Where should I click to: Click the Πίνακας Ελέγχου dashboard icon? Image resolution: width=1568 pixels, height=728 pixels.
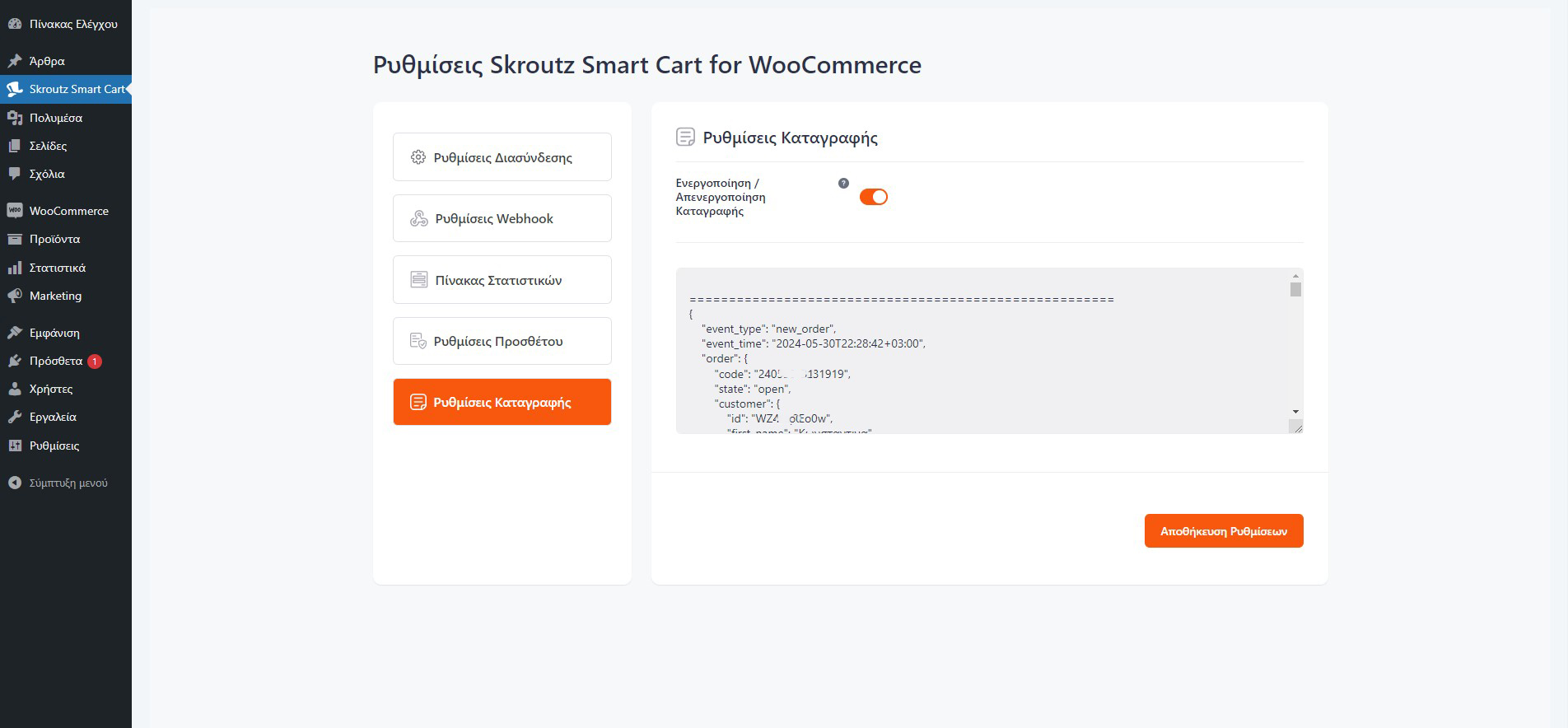point(14,24)
